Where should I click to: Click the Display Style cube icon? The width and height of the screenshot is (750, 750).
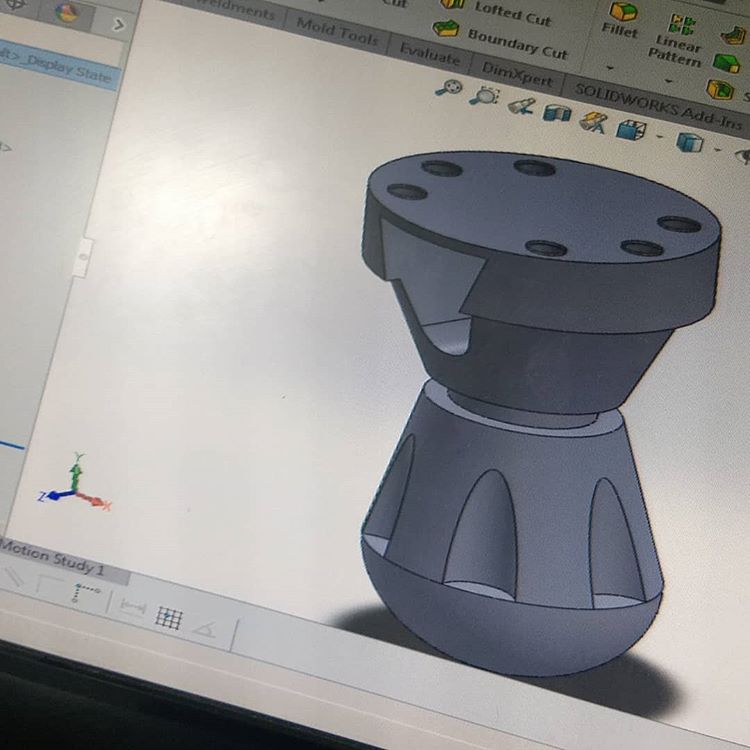689,143
